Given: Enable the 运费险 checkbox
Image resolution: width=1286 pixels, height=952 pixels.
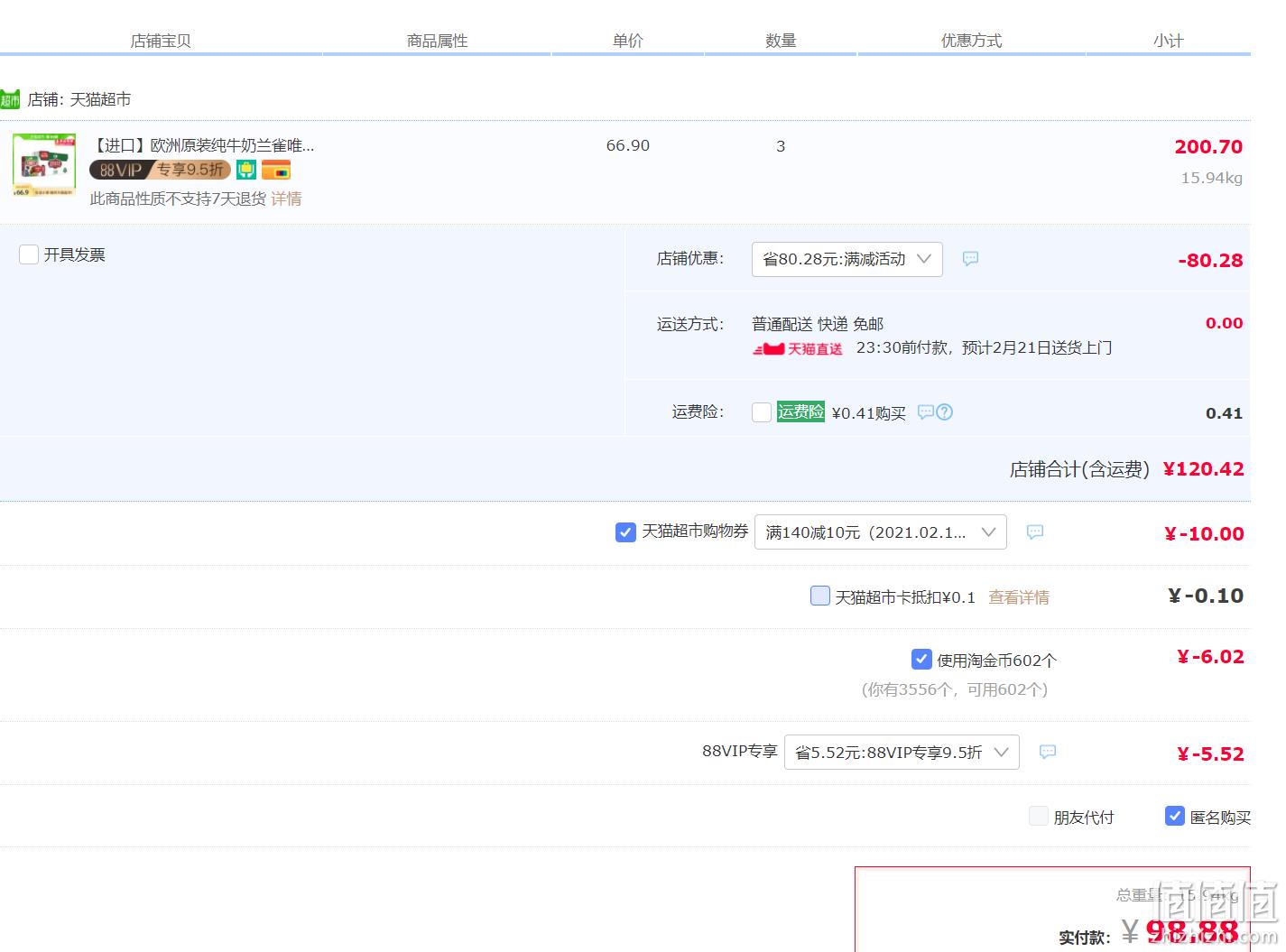Looking at the screenshot, I should (762, 412).
